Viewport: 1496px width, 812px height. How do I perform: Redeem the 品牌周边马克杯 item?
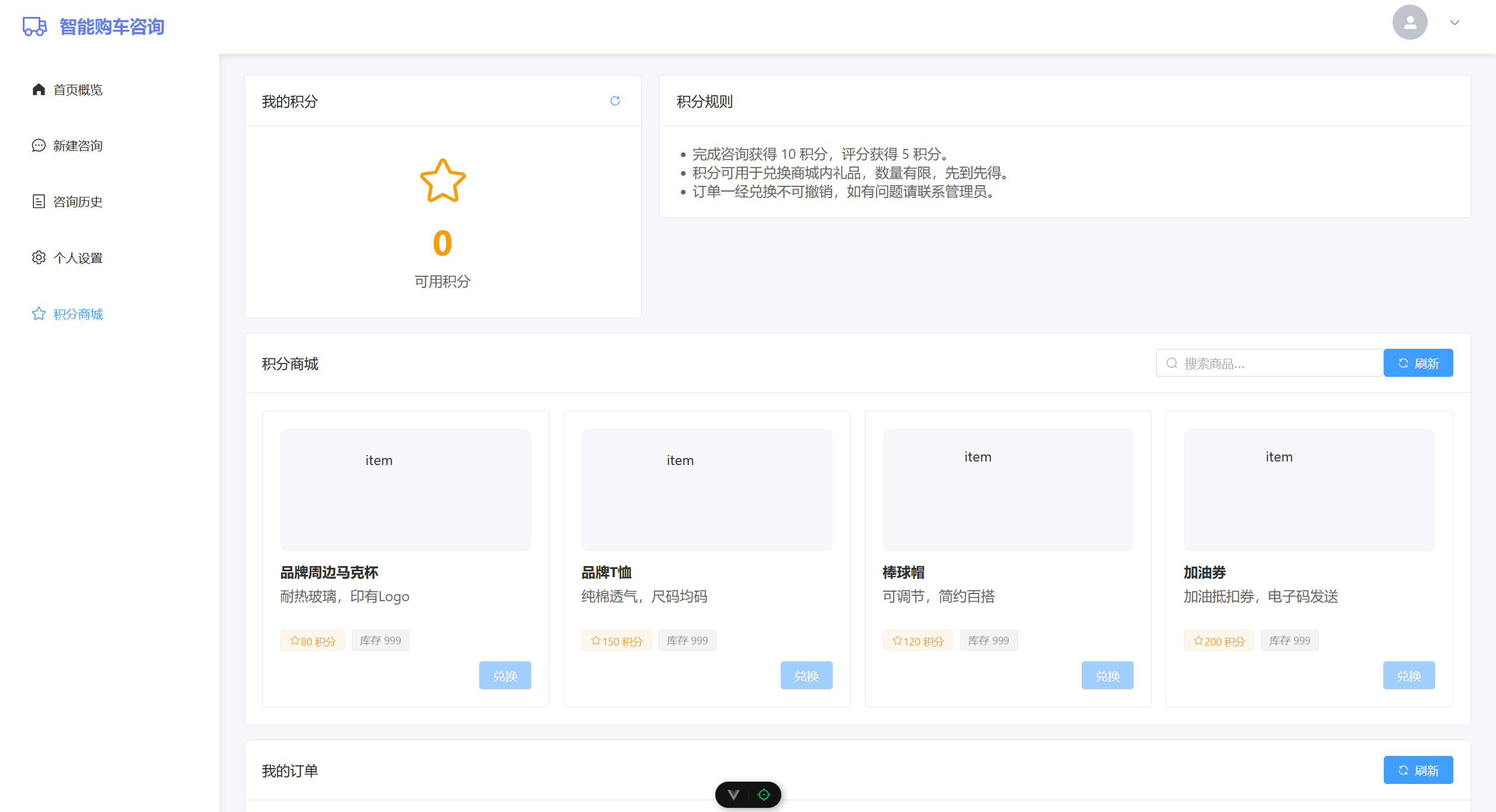point(505,676)
